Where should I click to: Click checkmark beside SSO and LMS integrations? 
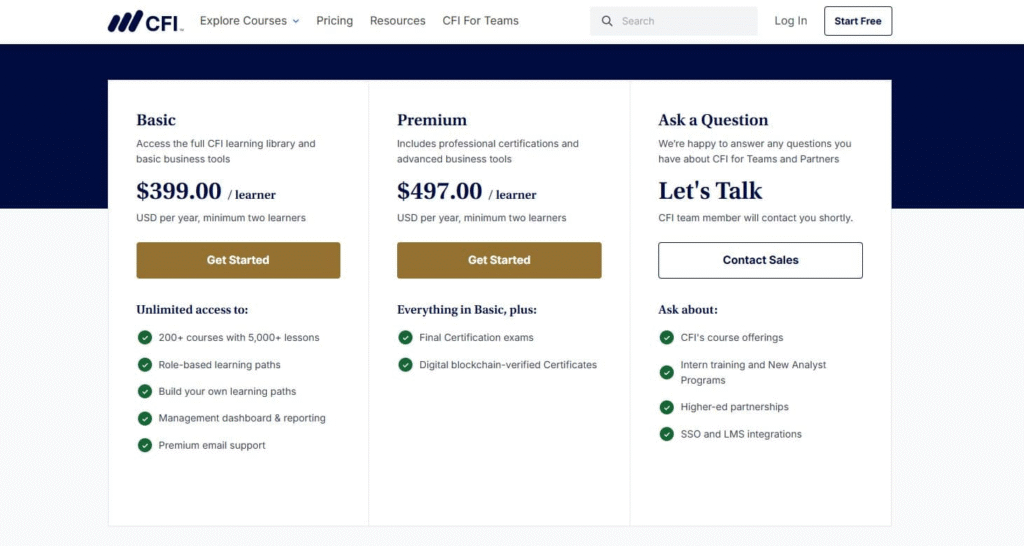coord(666,434)
